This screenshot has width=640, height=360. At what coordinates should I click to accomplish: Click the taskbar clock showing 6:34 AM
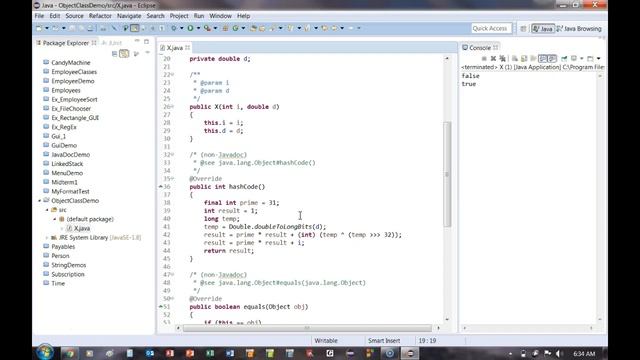(x=584, y=353)
